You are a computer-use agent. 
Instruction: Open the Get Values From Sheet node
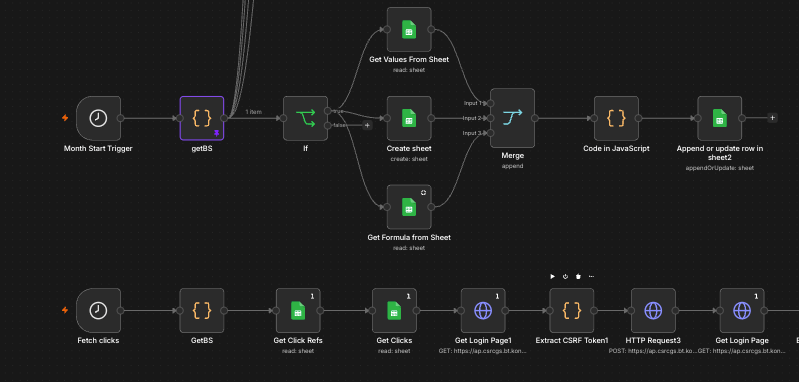409,30
